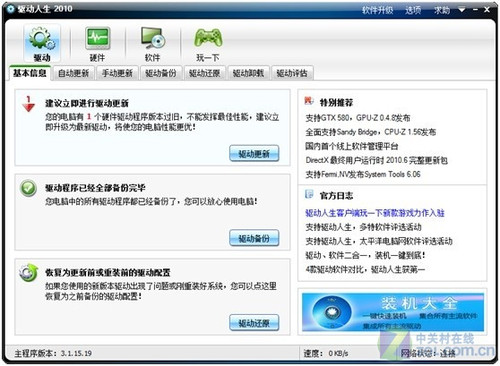Image resolution: width=500 pixels, height=366 pixels.
Task: Open 求助 in the title bar
Action: (442, 10)
